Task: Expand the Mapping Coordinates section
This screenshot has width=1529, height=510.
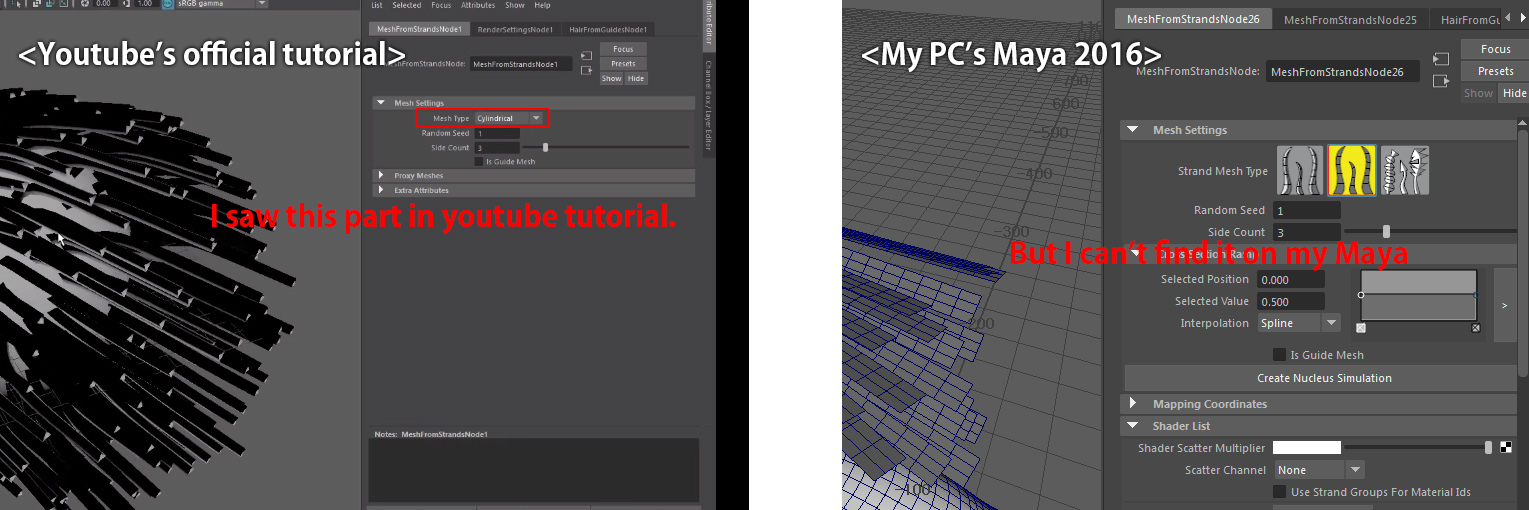Action: pos(1133,404)
